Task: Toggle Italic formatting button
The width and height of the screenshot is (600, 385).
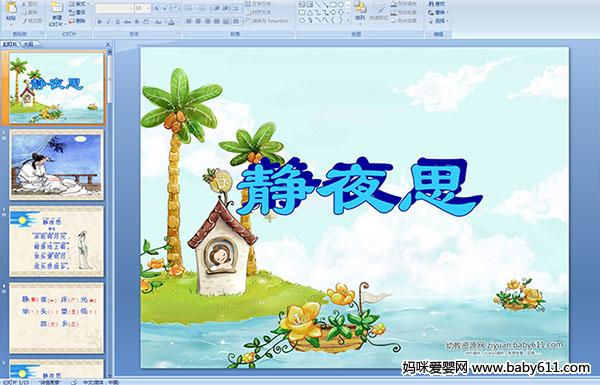Action: pos(108,22)
